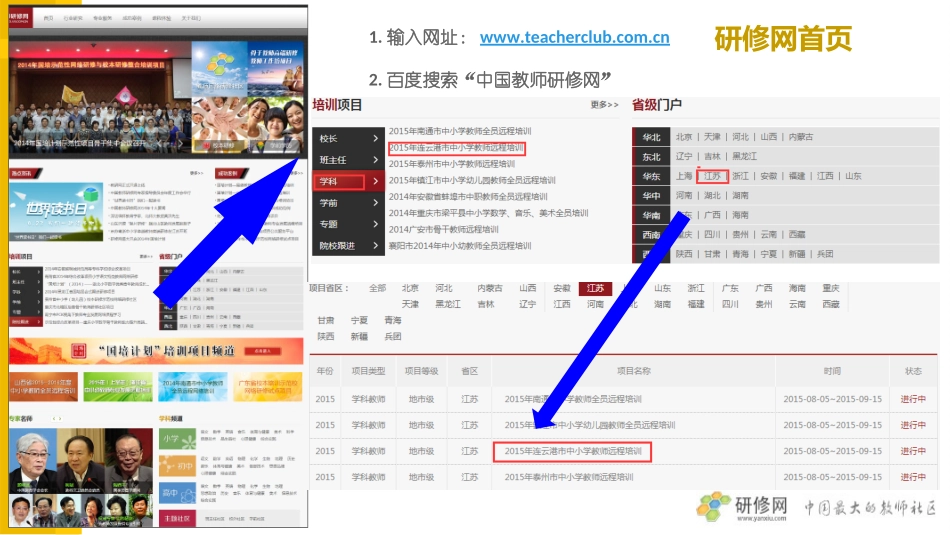Select 学前 in training category menu
Viewport: 950px width, 535px height.
click(328, 203)
